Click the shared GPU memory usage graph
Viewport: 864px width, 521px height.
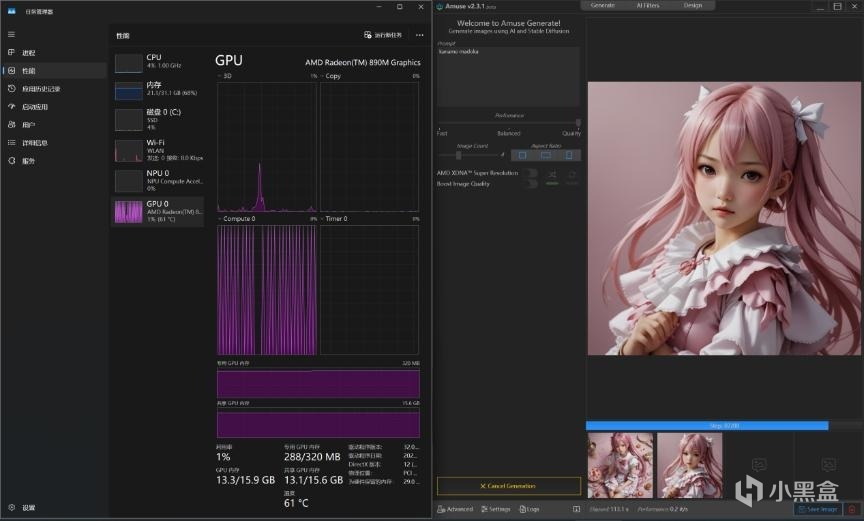coord(318,424)
